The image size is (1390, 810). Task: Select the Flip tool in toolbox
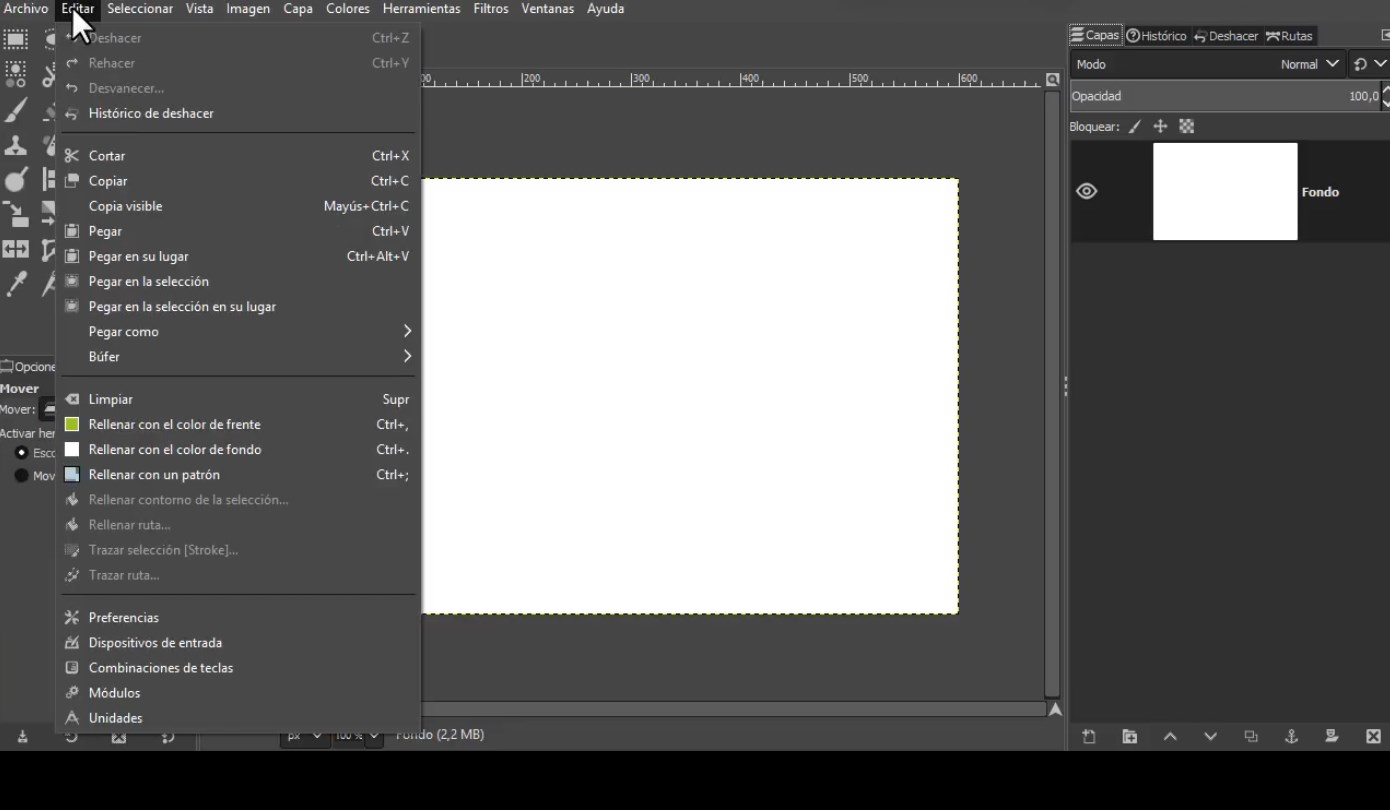[x=15, y=249]
